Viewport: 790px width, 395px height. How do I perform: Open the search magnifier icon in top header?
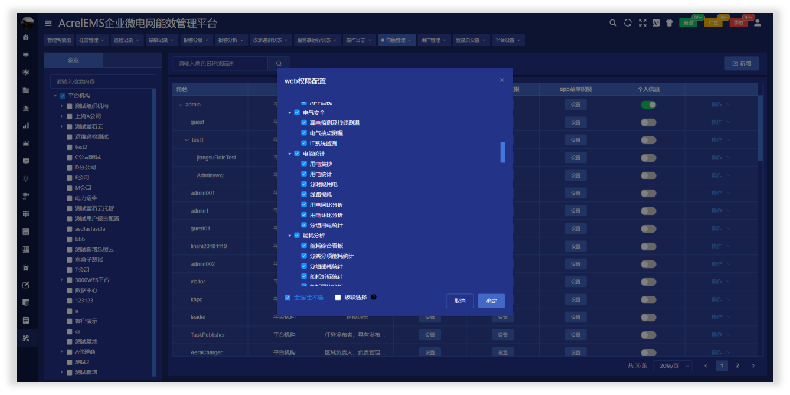pyautogui.click(x=613, y=23)
